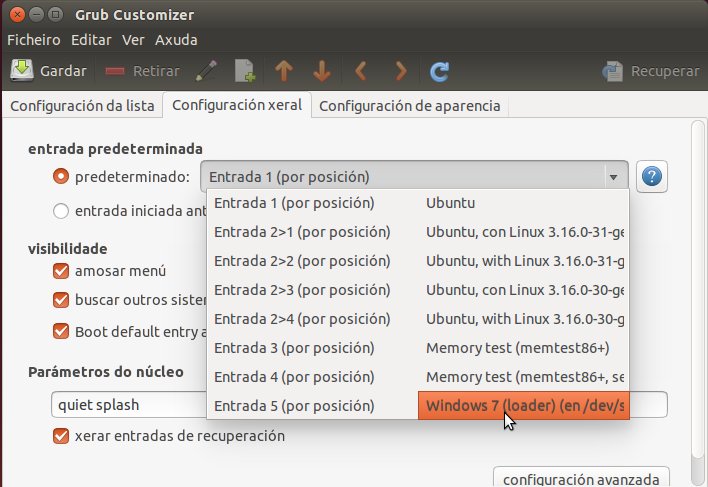Click the blue refresh reload icon
The width and height of the screenshot is (708, 487).
pyautogui.click(x=439, y=71)
